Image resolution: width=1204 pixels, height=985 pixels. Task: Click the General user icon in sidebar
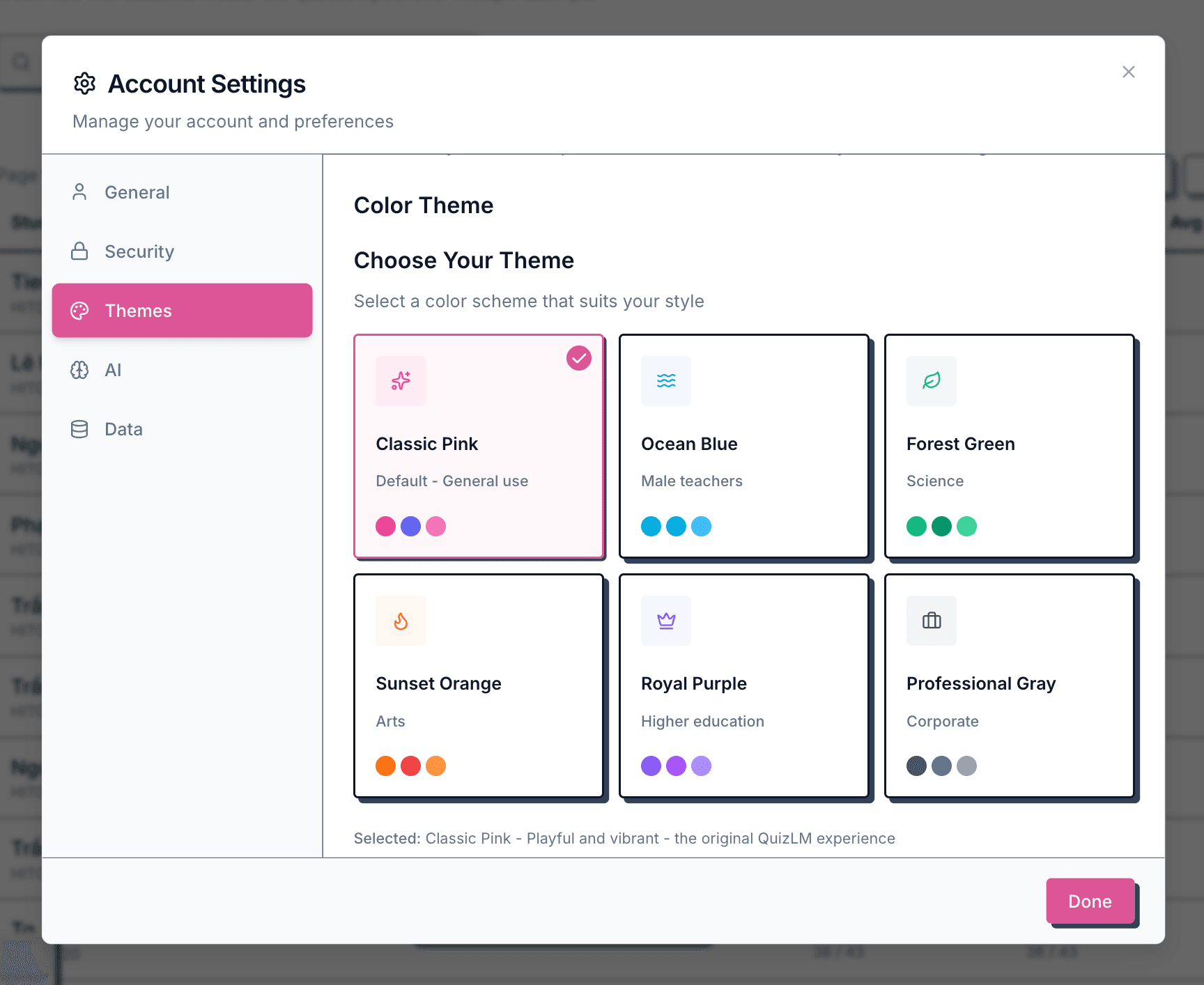tap(79, 192)
